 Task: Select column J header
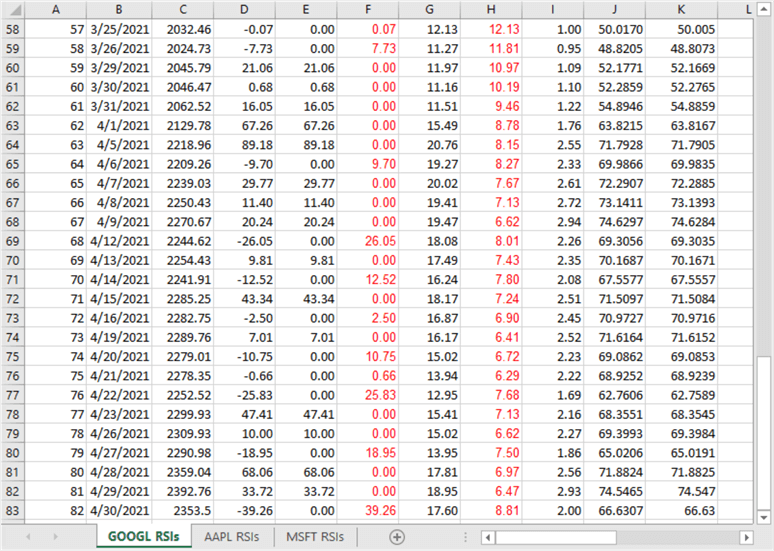pyautogui.click(x=615, y=9)
